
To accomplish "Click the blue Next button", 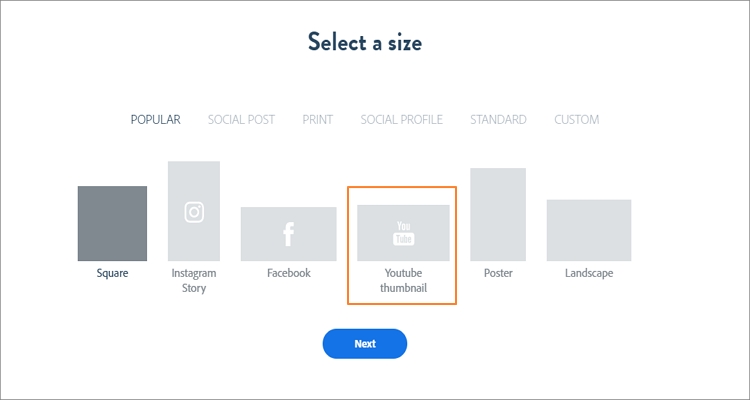I will [x=365, y=344].
